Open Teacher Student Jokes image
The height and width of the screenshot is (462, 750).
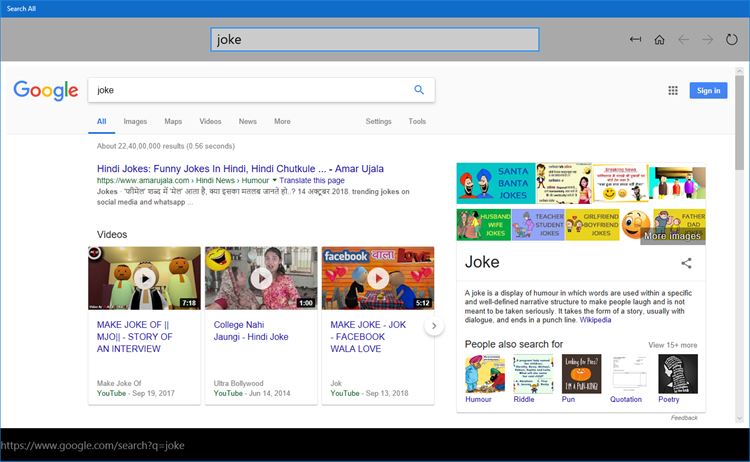point(538,224)
